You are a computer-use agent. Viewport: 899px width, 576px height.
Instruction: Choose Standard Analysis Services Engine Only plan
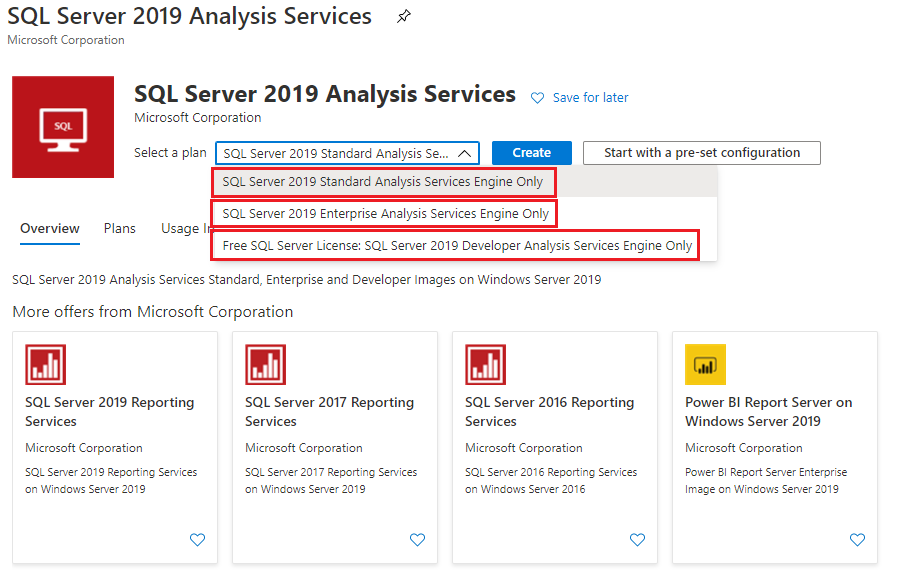tap(383, 182)
